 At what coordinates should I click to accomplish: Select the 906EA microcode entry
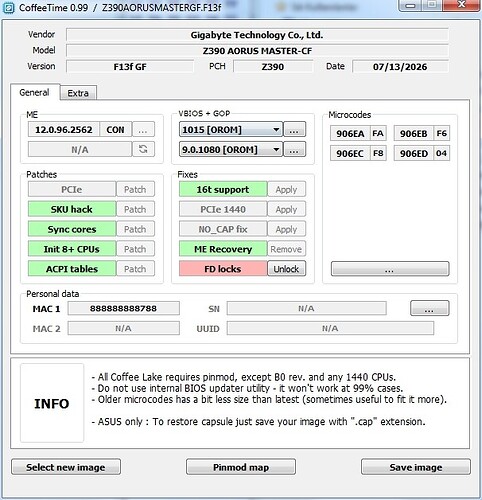(x=350, y=133)
